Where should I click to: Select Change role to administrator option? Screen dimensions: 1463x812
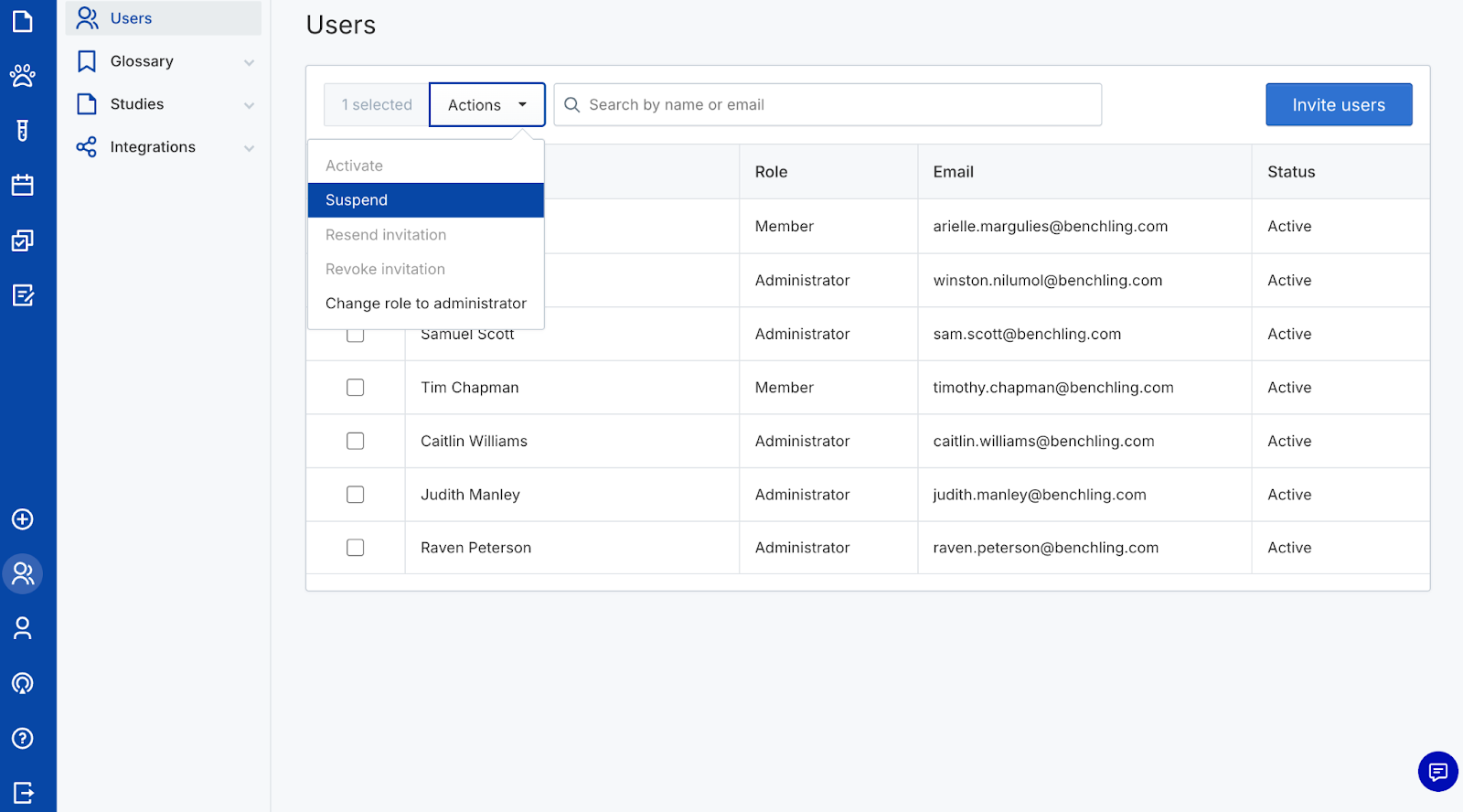point(425,304)
